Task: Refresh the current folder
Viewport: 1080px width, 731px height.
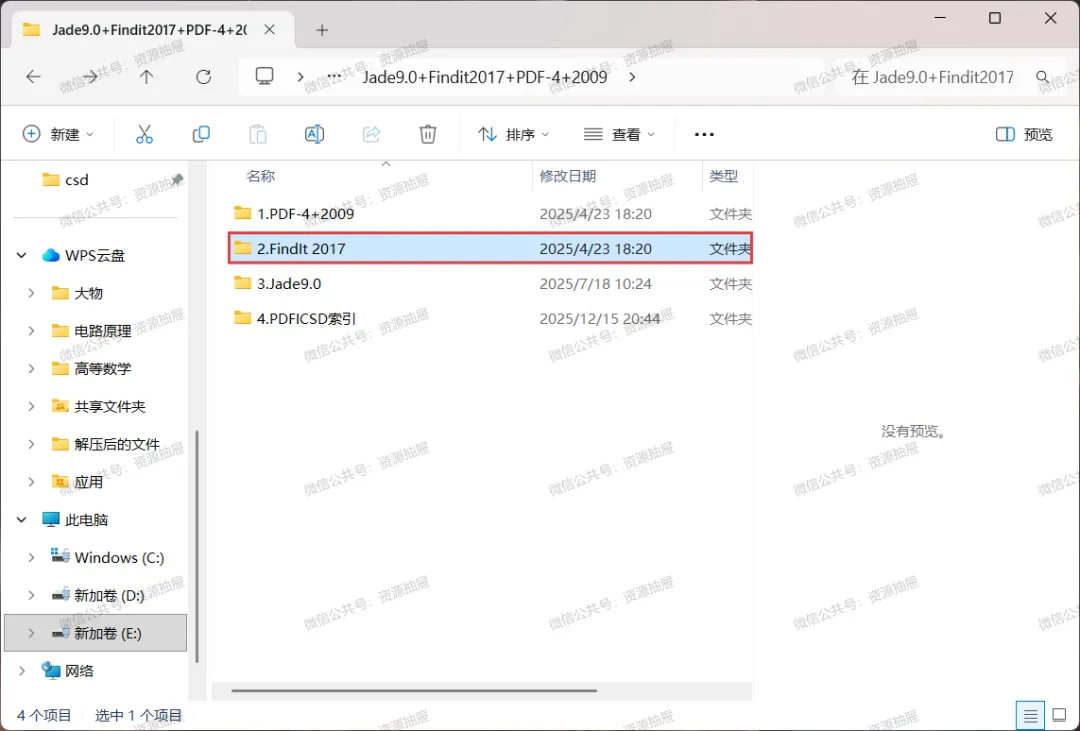Action: click(x=203, y=76)
